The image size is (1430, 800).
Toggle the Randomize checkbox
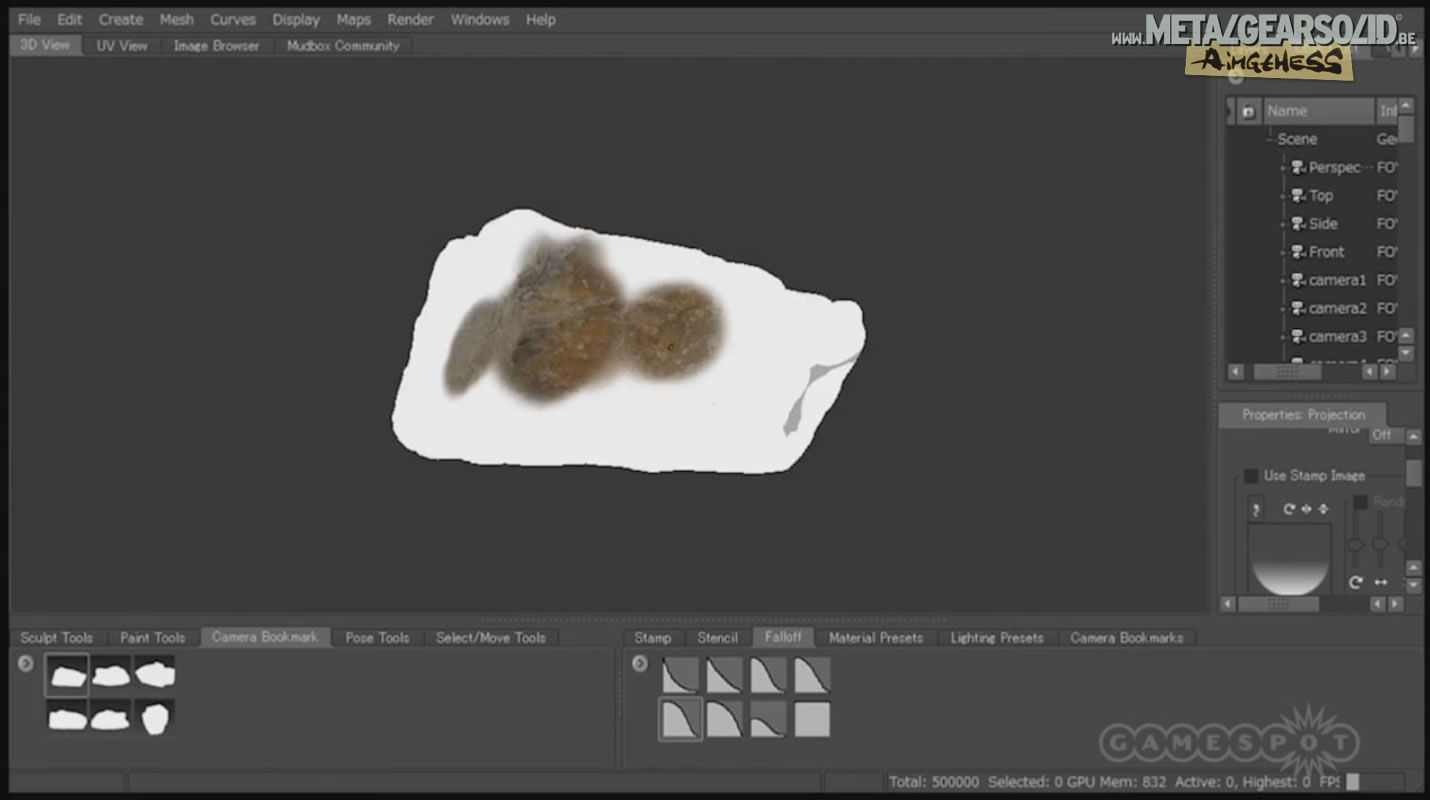click(1360, 502)
